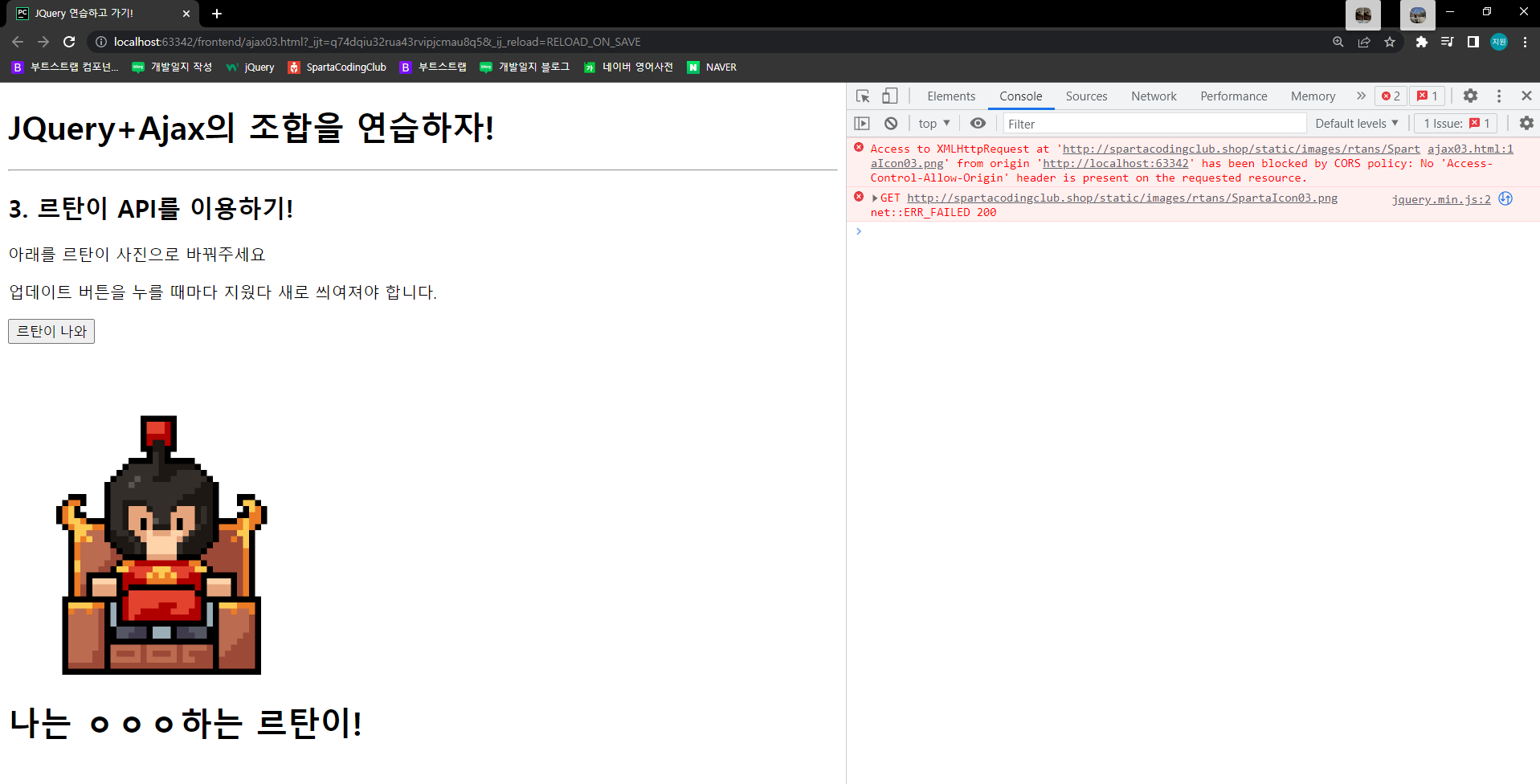1540x784 pixels.
Task: Switch to the Sources tab
Action: (1086, 96)
